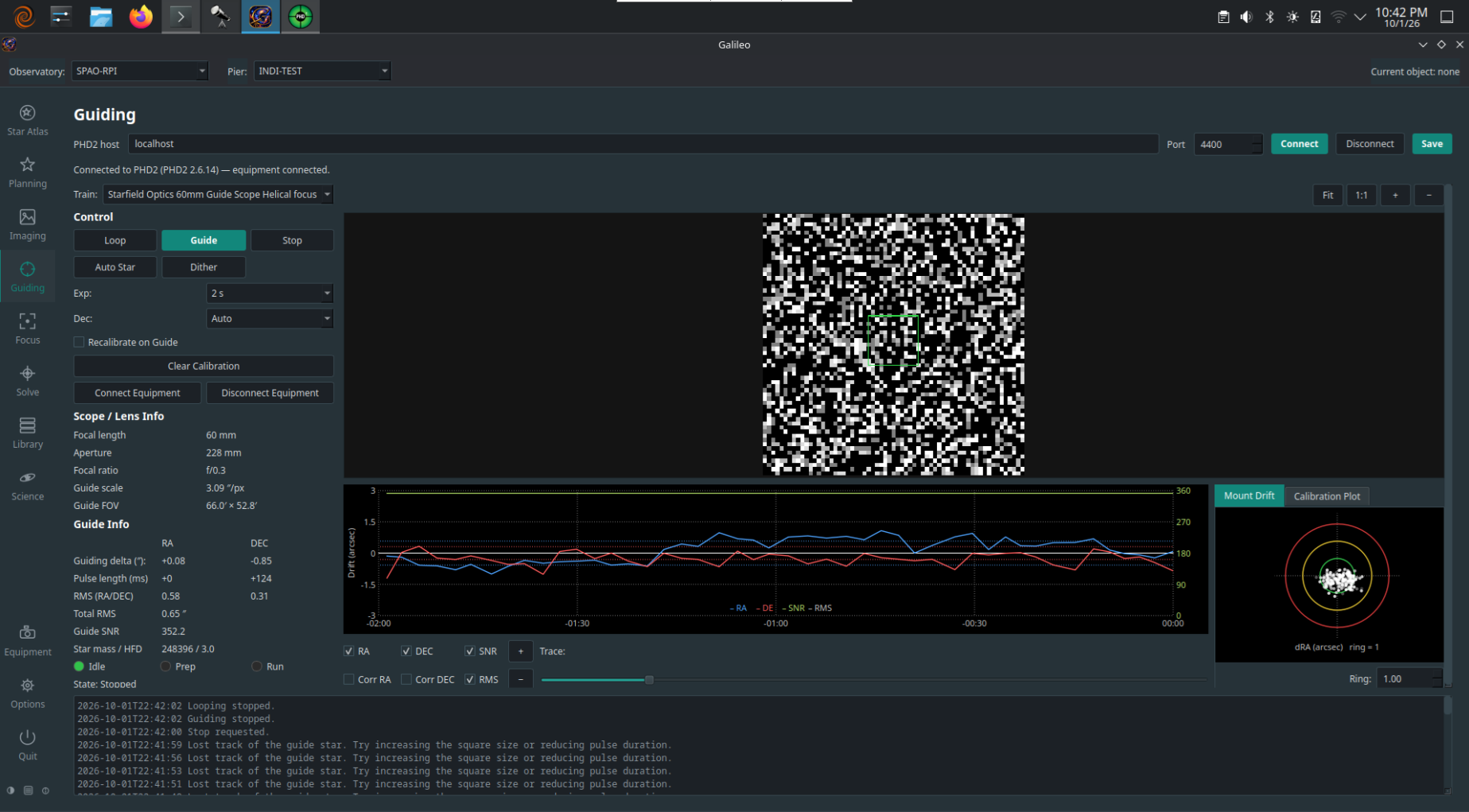This screenshot has height=812, width=1469.
Task: Uncheck the DEC trace checkbox
Action: coord(406,651)
